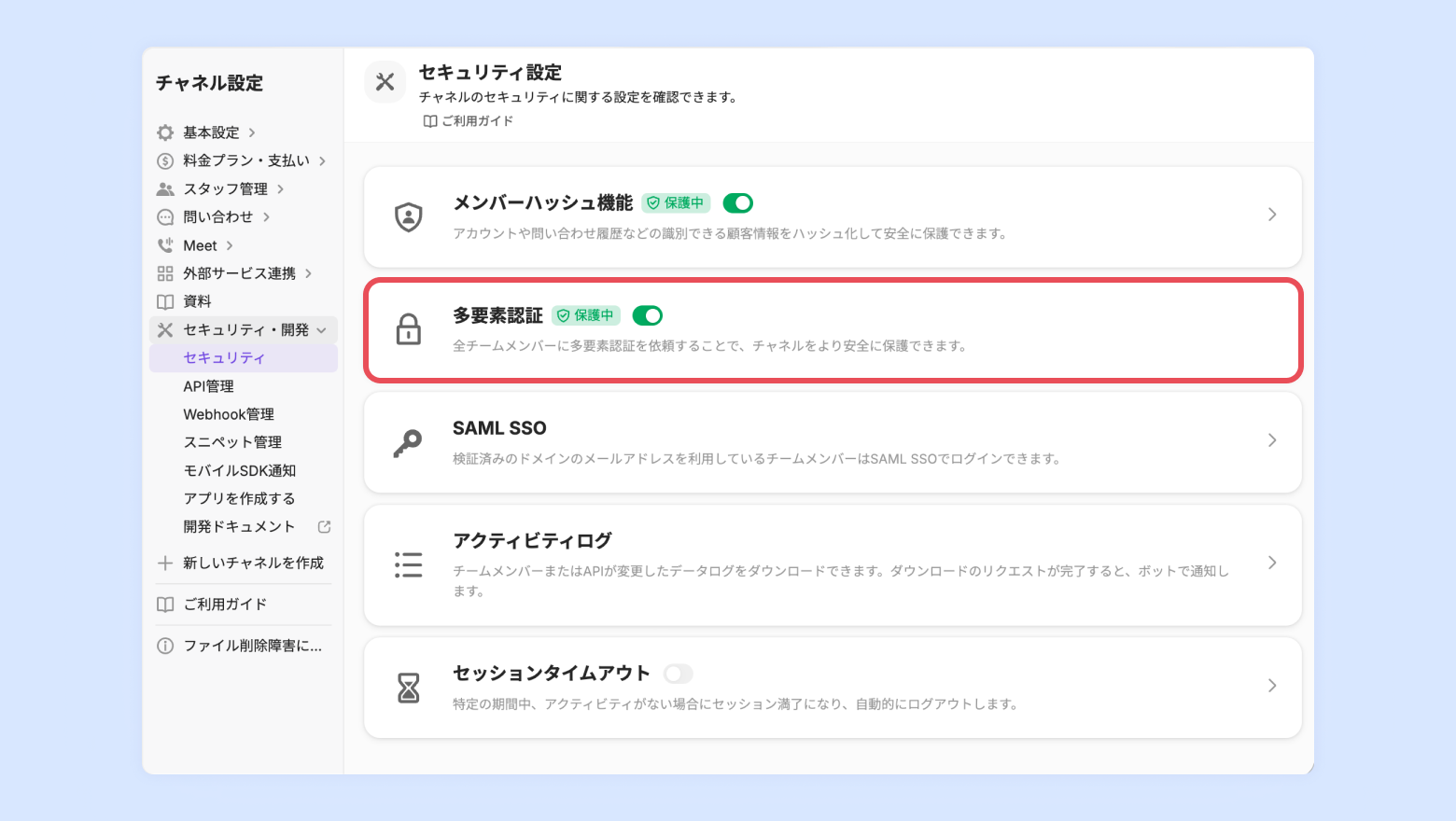Expand the スタッフ管理 menu chevron
The width and height of the screenshot is (1456, 821).
(280, 189)
